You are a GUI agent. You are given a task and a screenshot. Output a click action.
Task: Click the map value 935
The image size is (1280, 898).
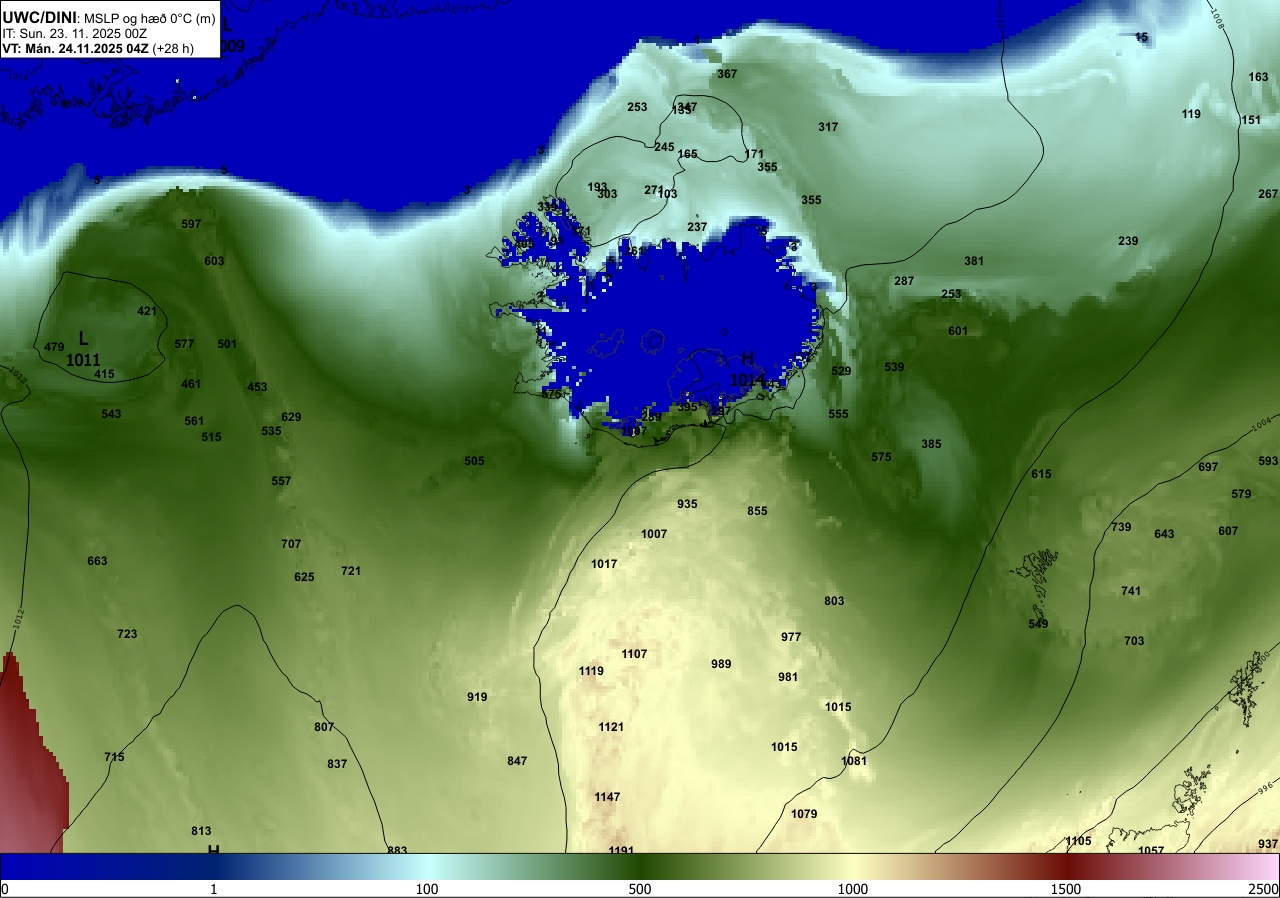pos(687,504)
